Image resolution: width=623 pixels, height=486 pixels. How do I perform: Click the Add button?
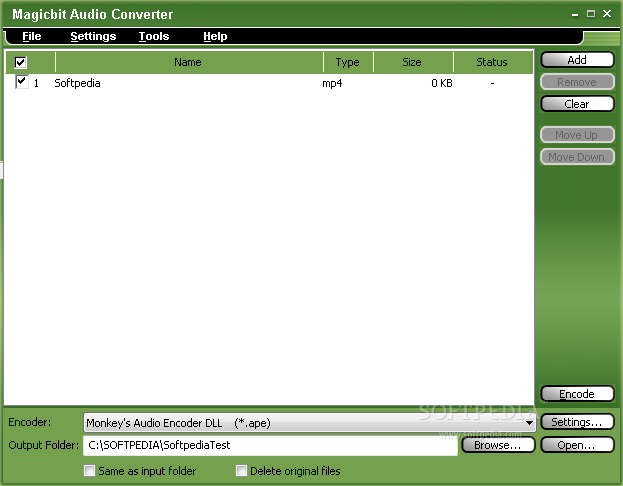pyautogui.click(x=577, y=60)
